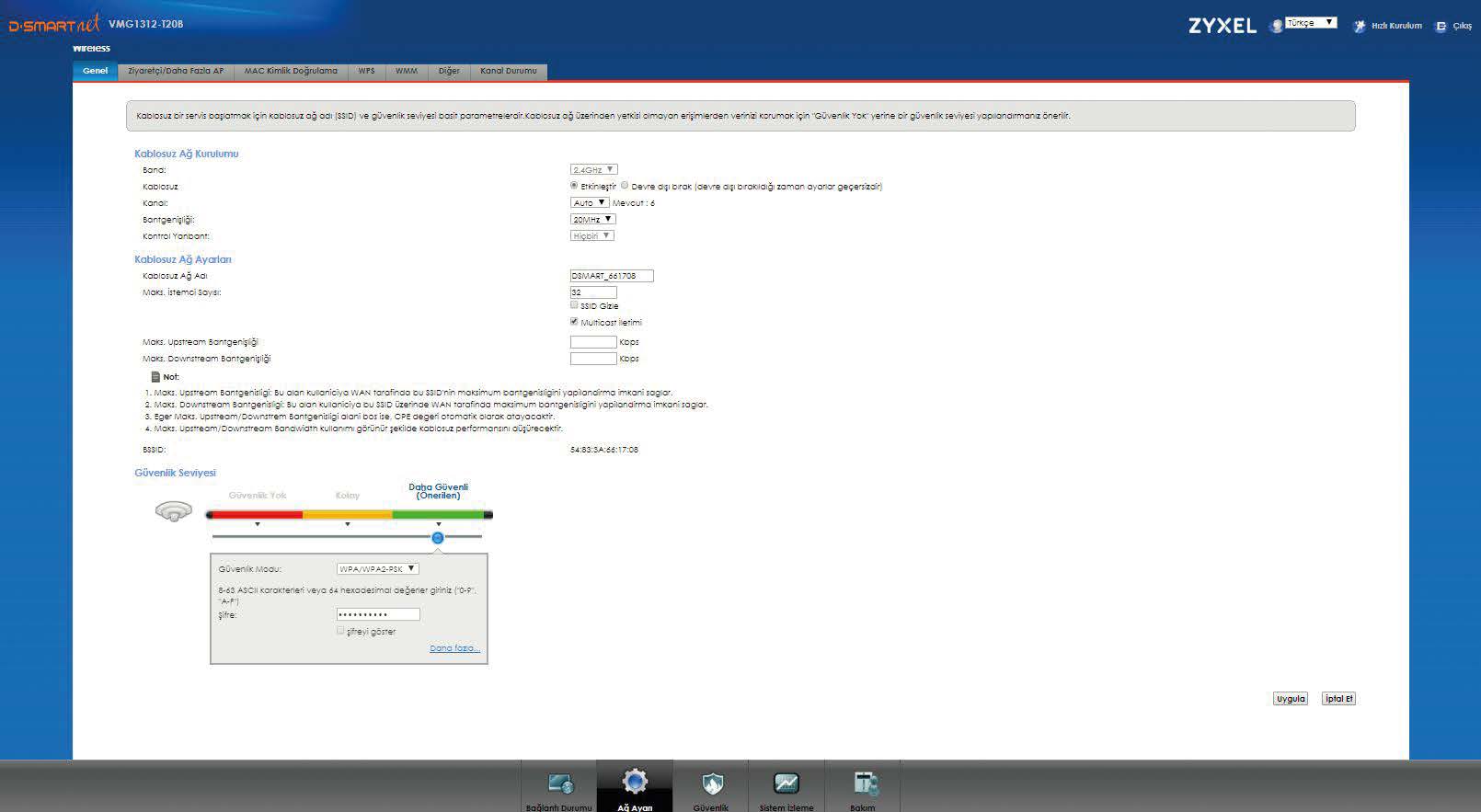Toggle the Multicast İletimi checkbox
This screenshot has width=1481, height=812.
point(574,322)
